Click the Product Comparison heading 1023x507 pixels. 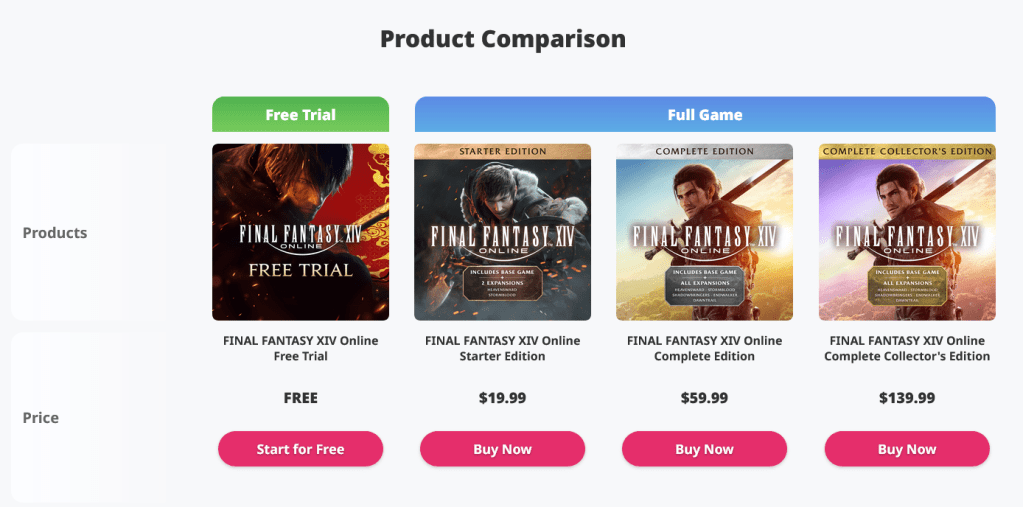(503, 40)
